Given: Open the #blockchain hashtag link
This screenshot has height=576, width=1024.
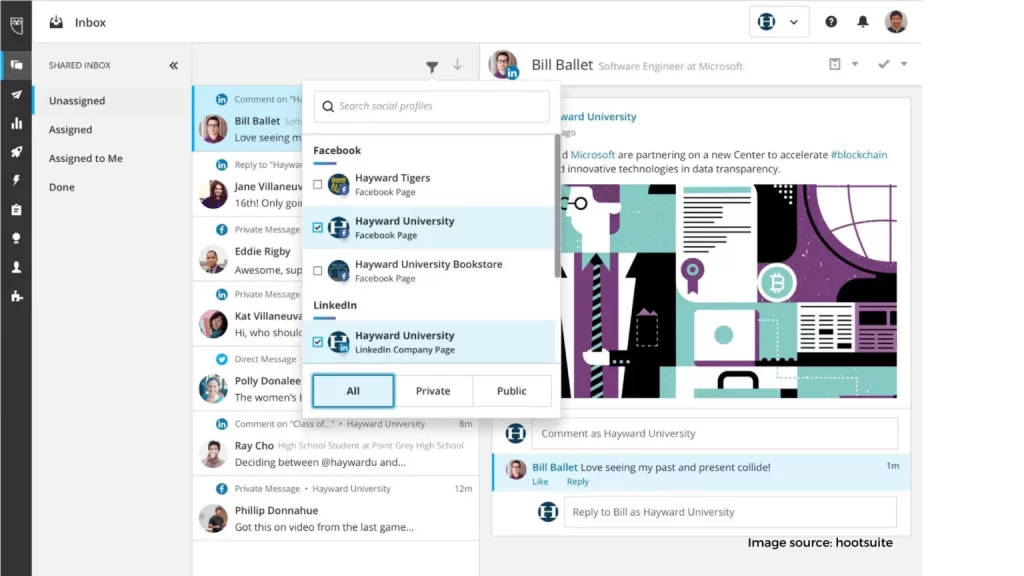Looking at the screenshot, I should pos(859,155).
